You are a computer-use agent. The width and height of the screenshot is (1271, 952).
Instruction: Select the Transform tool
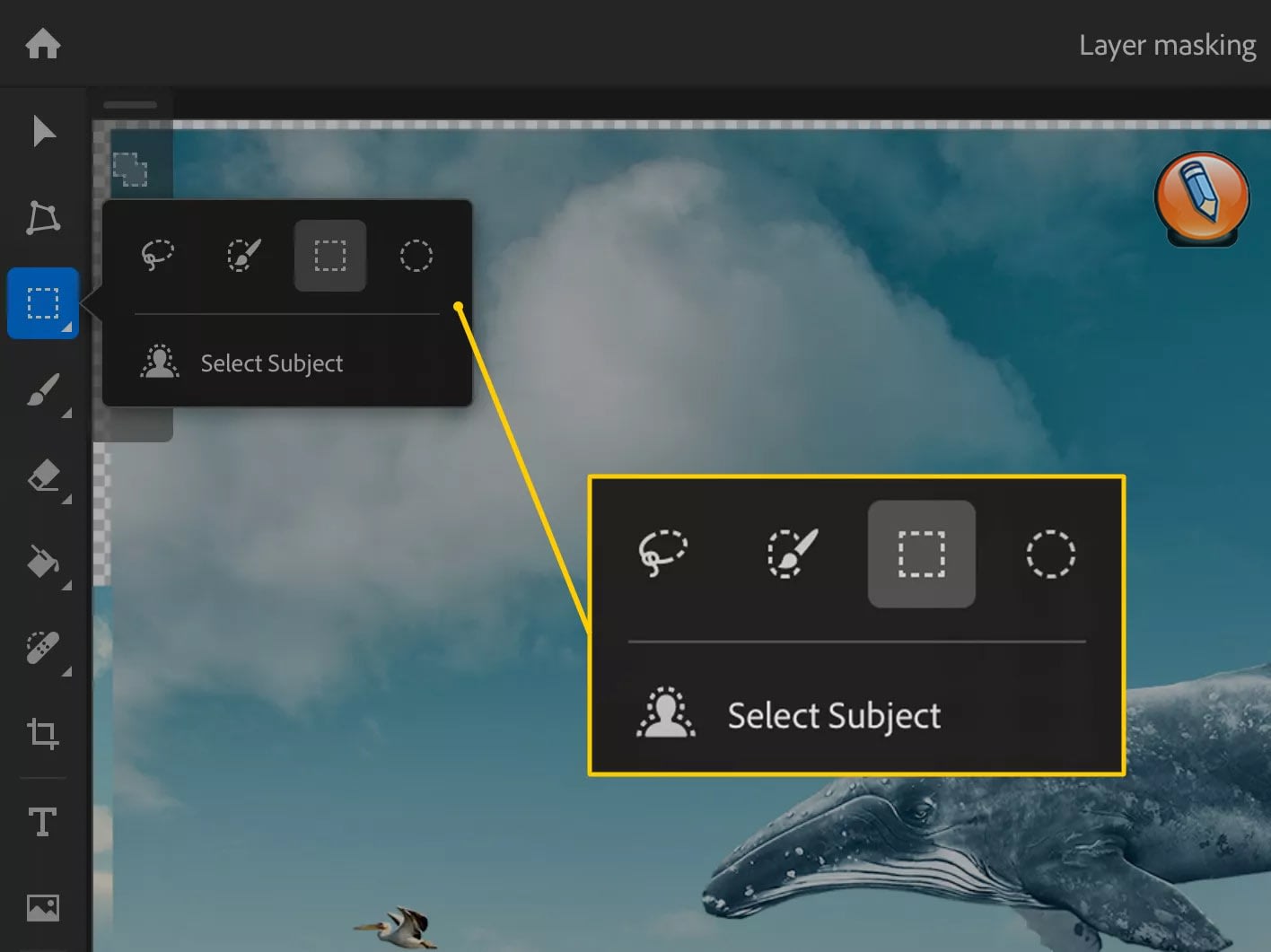43,217
